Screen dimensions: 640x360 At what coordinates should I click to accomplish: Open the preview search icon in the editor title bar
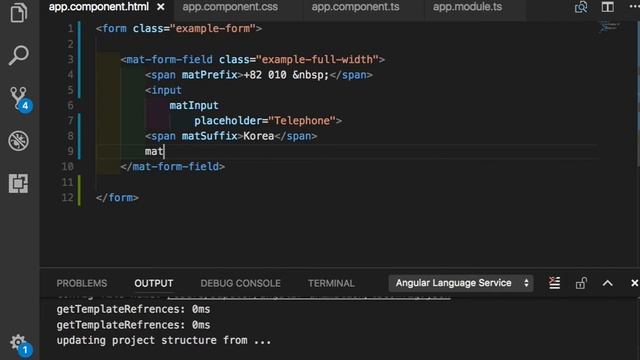[x=581, y=7]
